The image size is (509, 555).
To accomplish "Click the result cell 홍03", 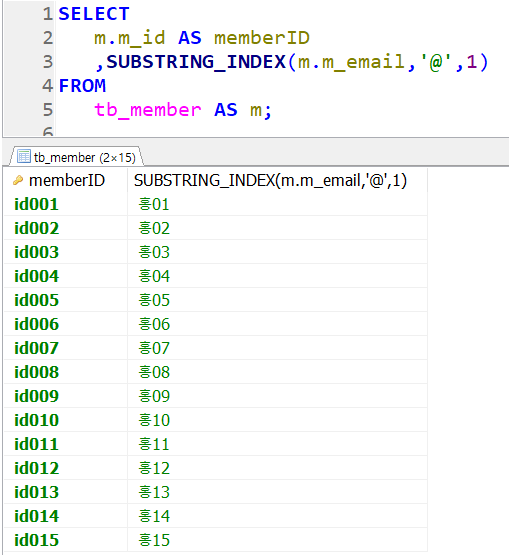I will tap(278, 252).
